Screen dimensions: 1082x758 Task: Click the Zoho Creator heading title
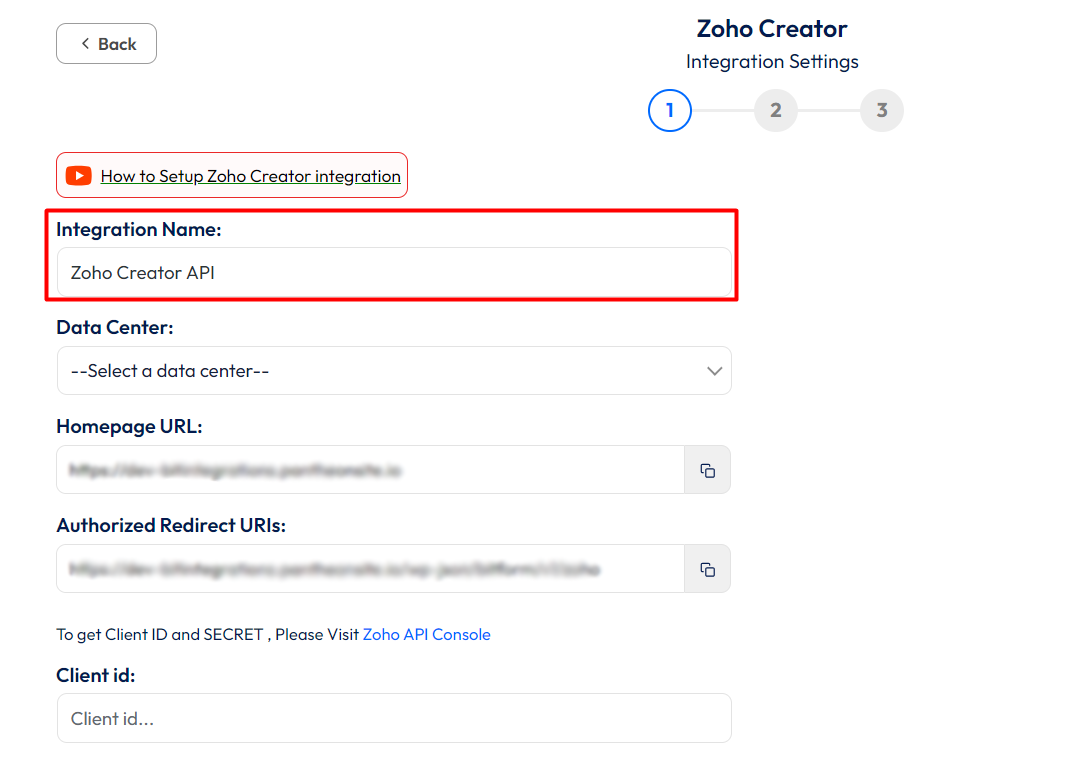pyautogui.click(x=772, y=29)
